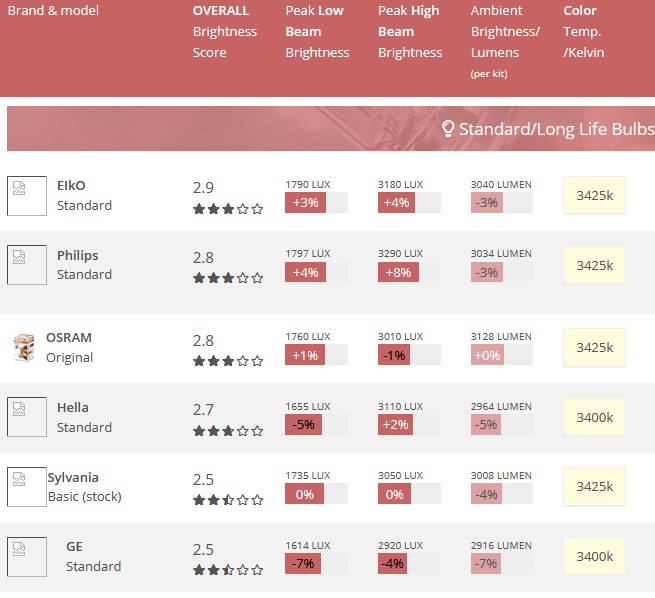Click the Sylvania Basic broken image thumbnail
The width and height of the screenshot is (655, 598).
(27, 487)
